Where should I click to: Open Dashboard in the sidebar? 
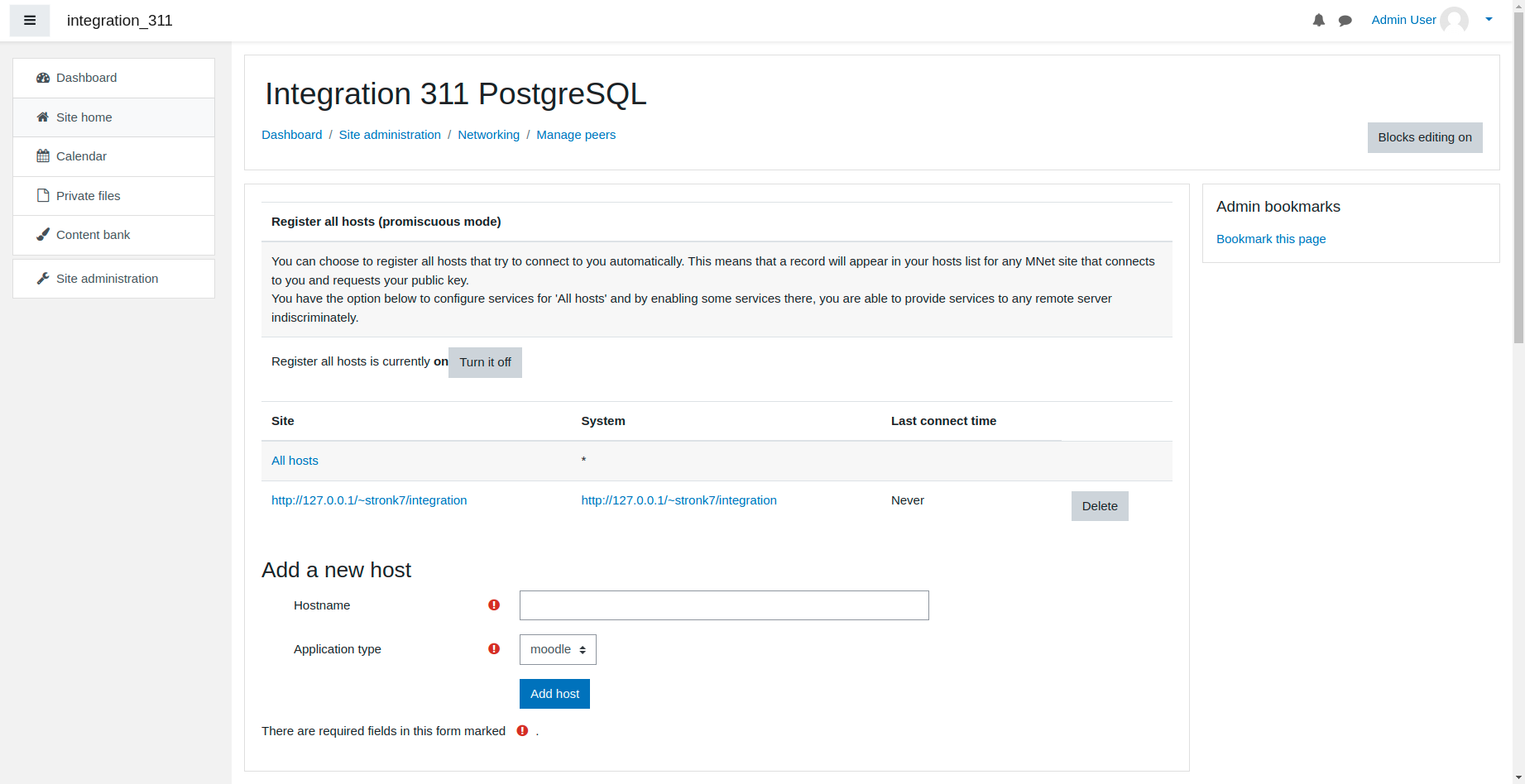(114, 78)
